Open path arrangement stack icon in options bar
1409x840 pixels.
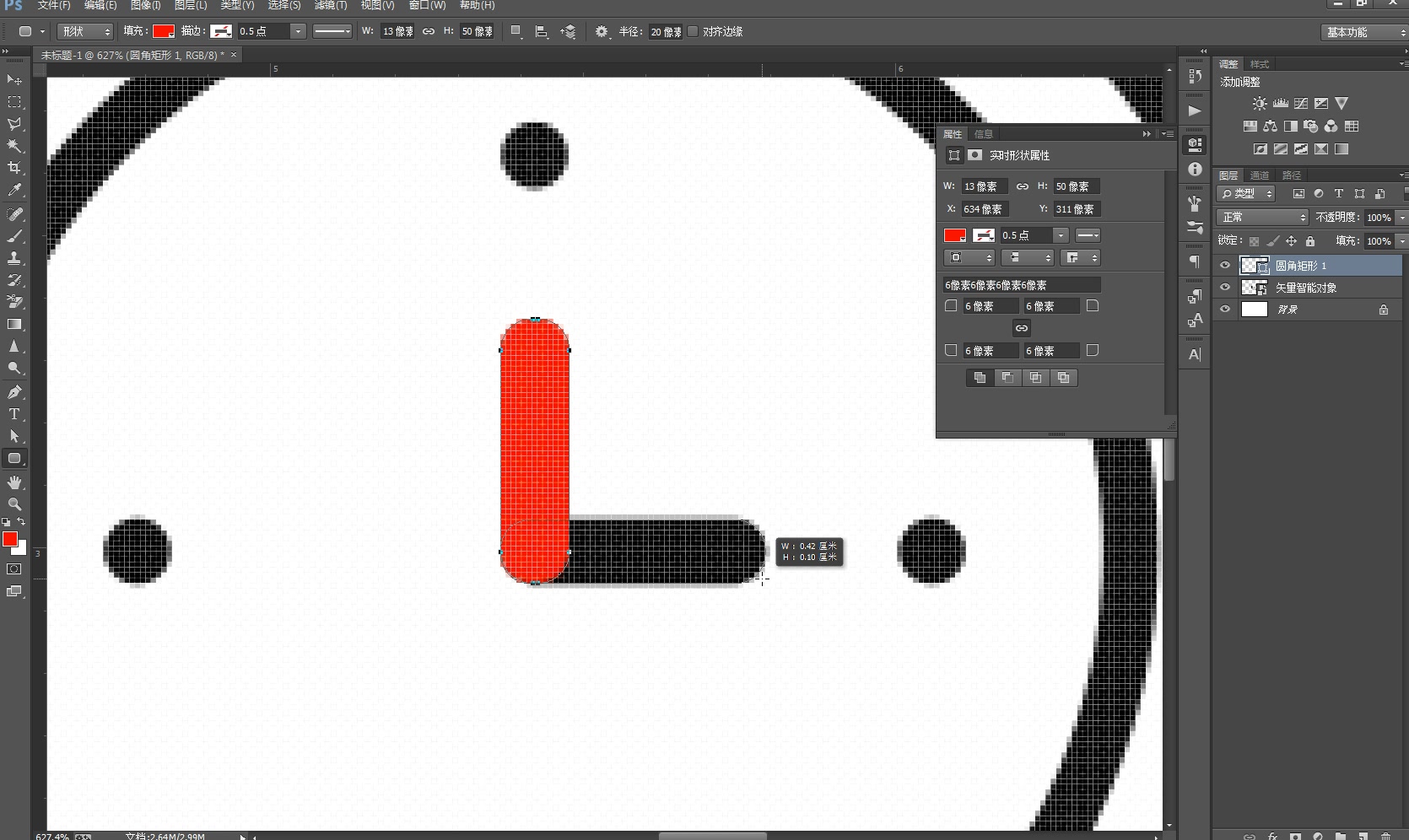(x=569, y=31)
